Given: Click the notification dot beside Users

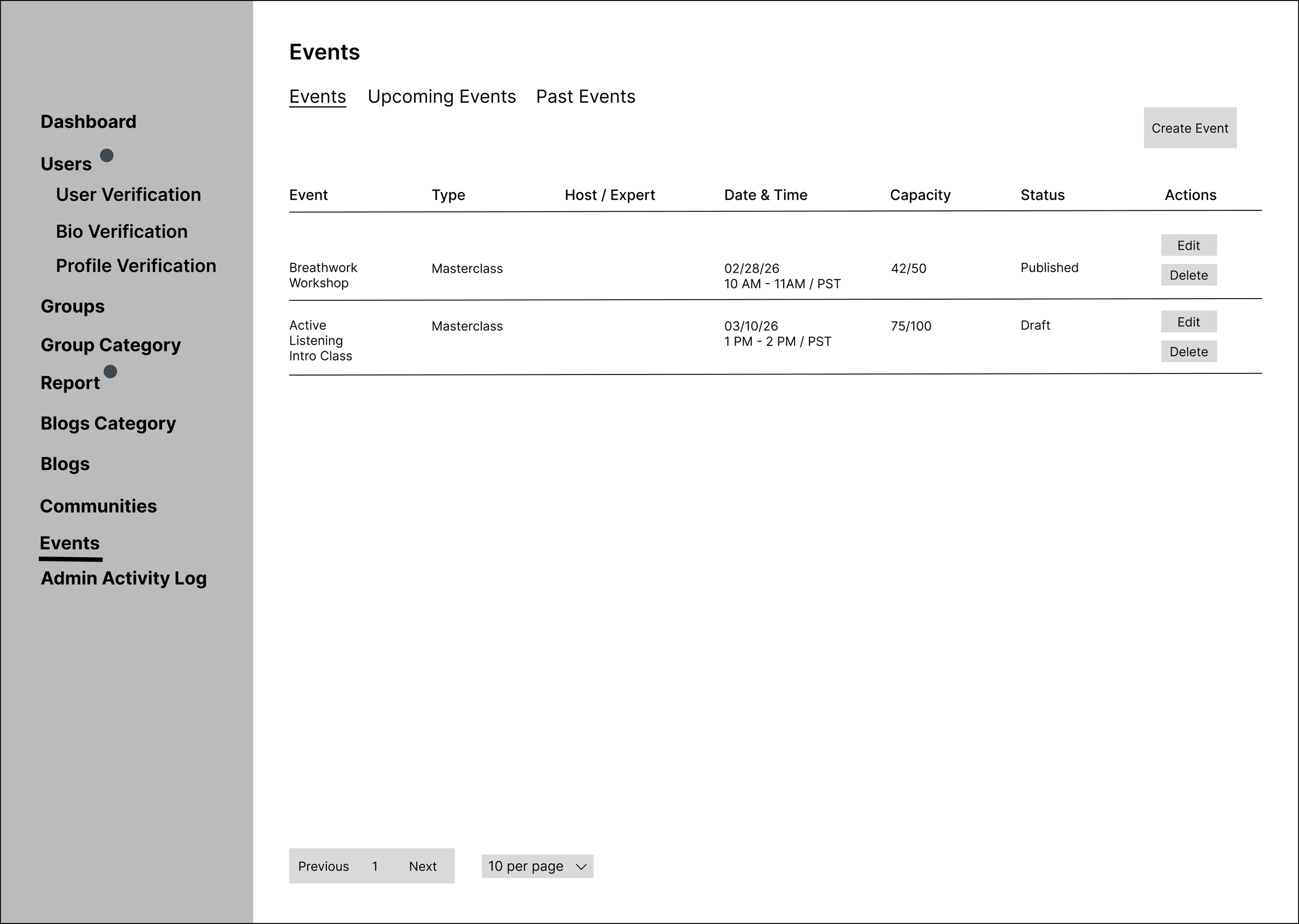Looking at the screenshot, I should pyautogui.click(x=107, y=155).
